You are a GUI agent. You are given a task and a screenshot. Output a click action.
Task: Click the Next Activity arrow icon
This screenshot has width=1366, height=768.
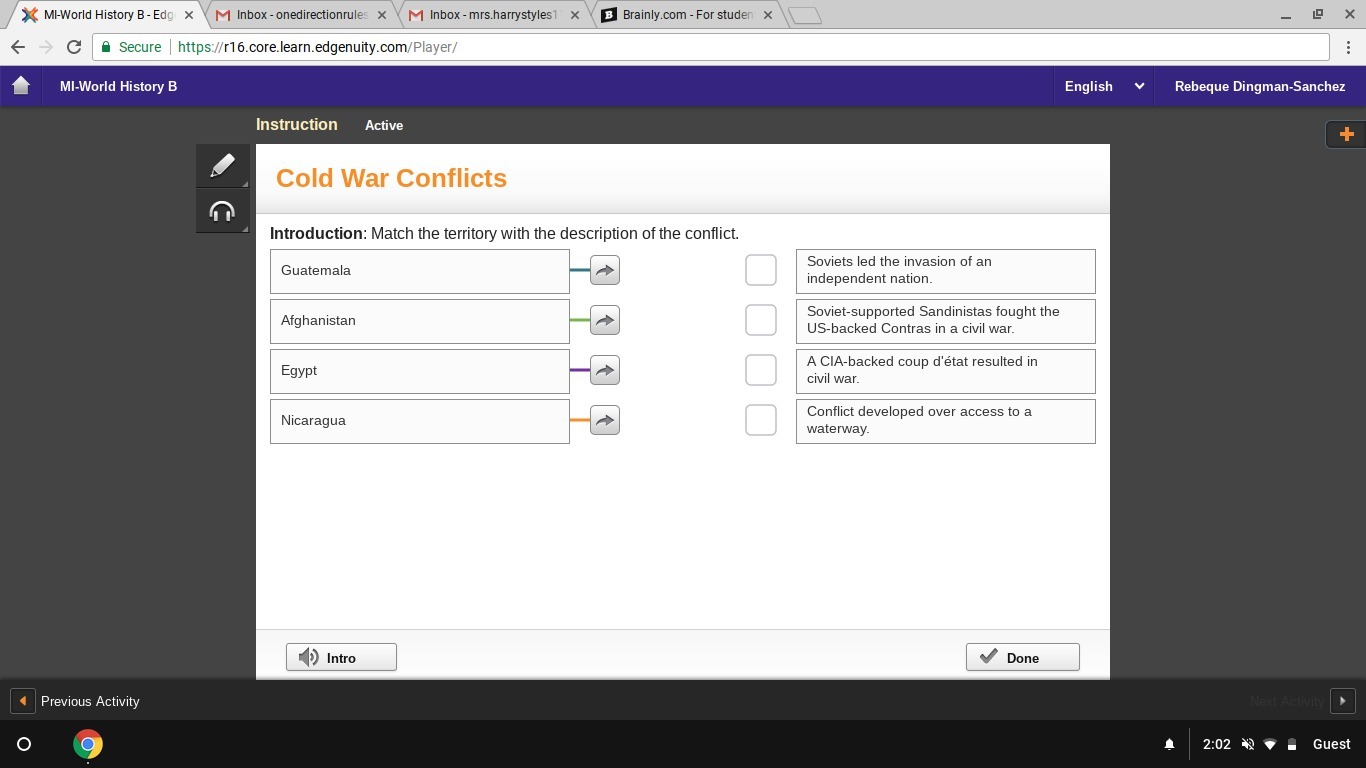pyautogui.click(x=1343, y=701)
